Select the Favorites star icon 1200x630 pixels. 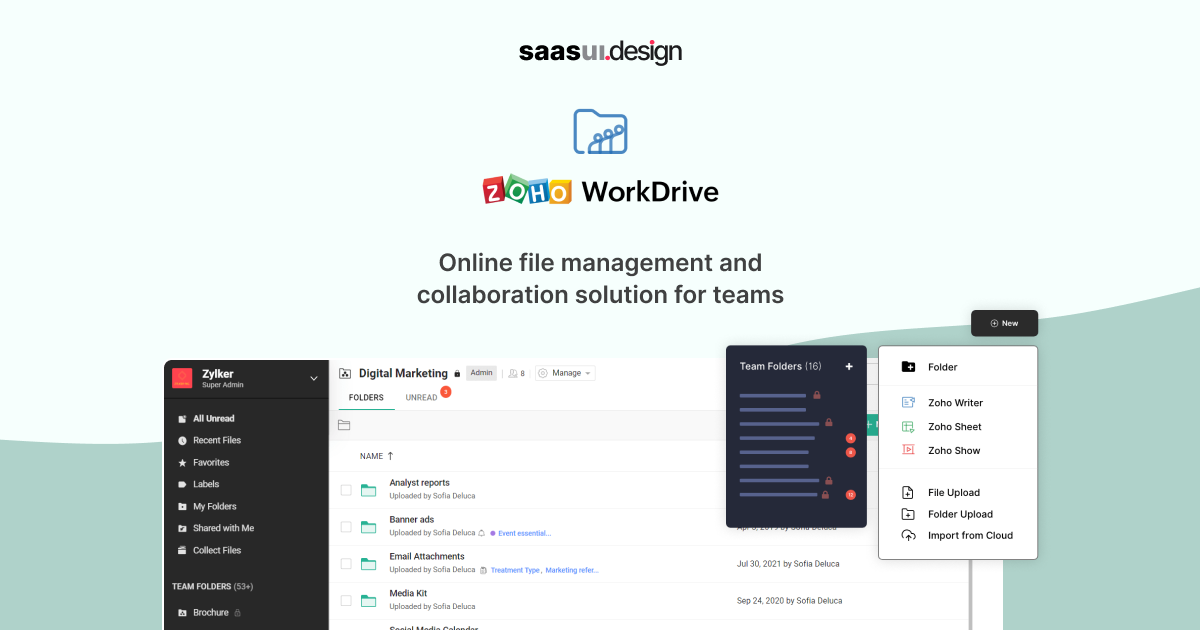pyautogui.click(x=183, y=462)
